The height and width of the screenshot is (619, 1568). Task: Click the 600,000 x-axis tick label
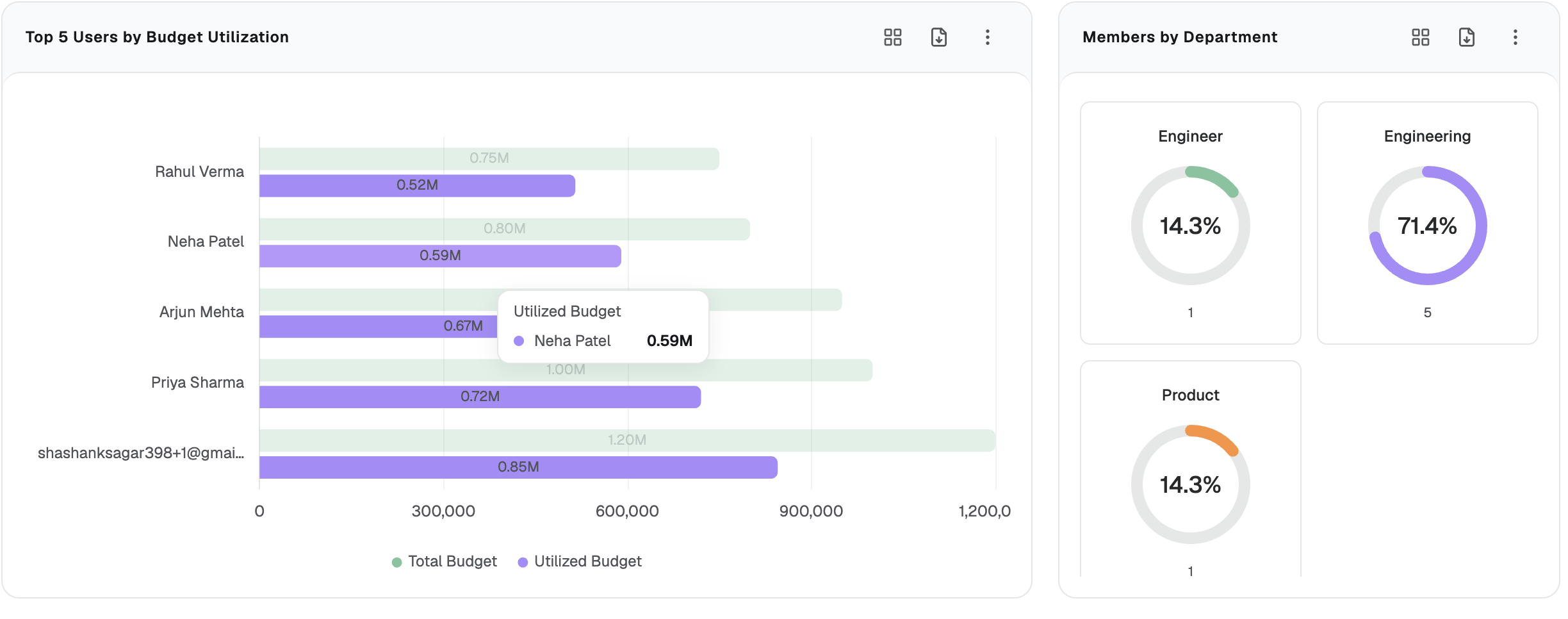[627, 511]
